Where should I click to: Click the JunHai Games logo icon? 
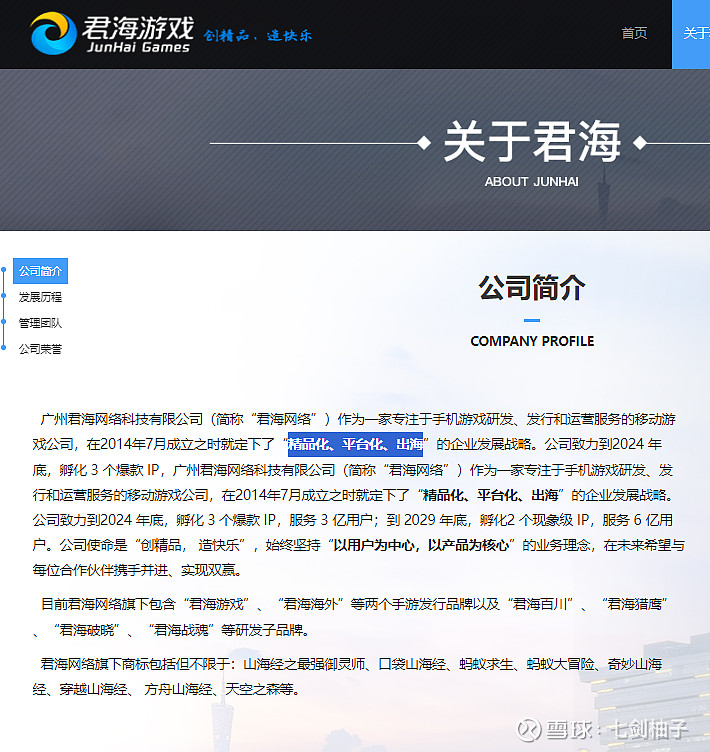point(53,33)
